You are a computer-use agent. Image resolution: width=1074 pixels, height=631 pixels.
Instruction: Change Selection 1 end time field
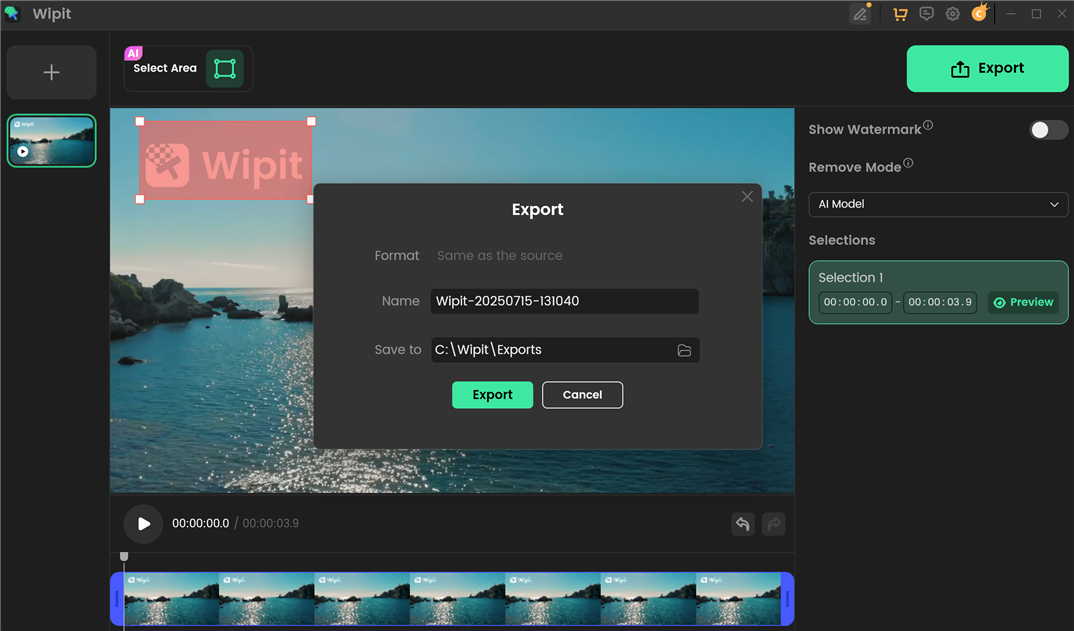[x=940, y=302]
